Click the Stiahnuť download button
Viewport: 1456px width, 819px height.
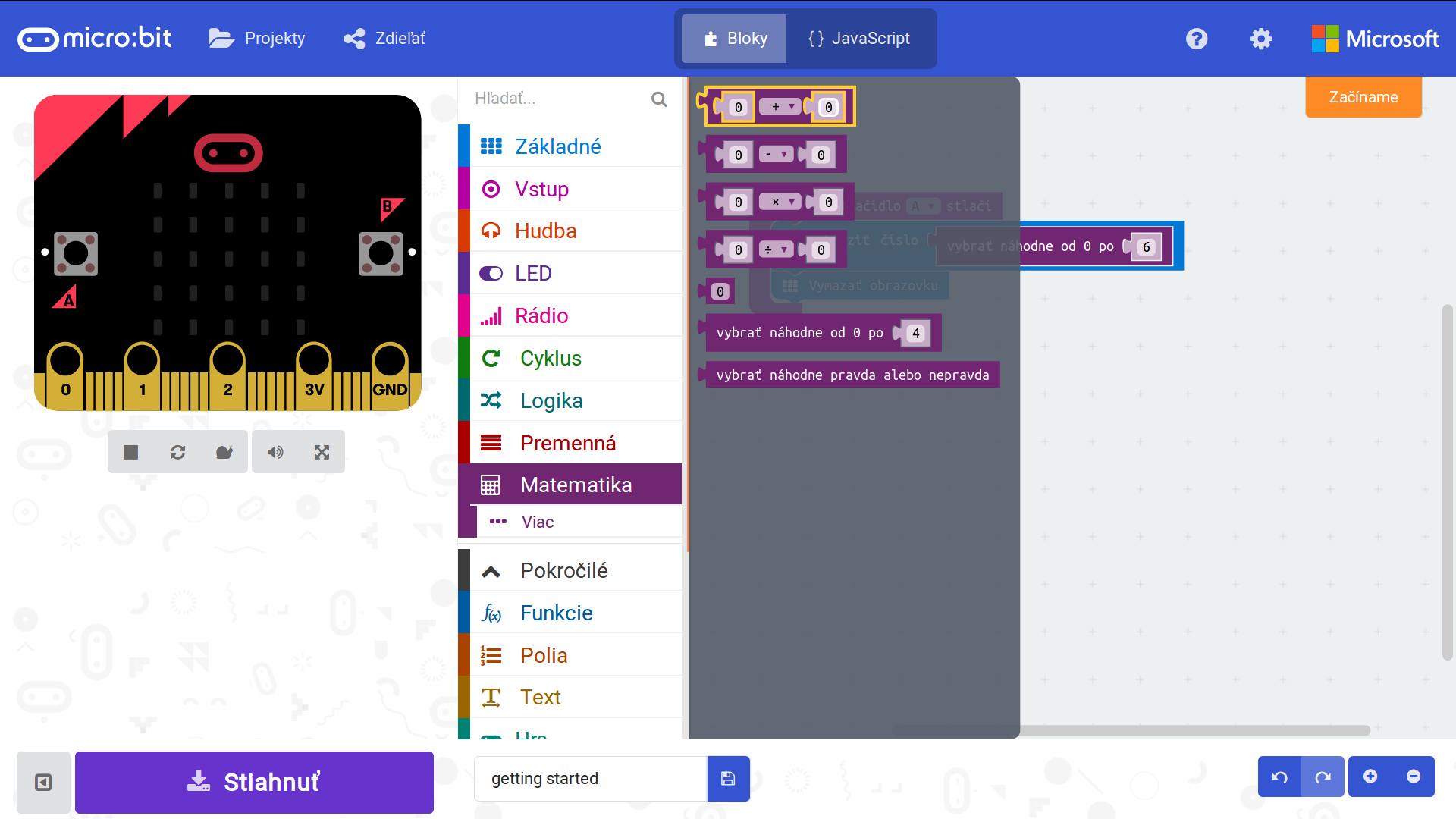(x=254, y=782)
